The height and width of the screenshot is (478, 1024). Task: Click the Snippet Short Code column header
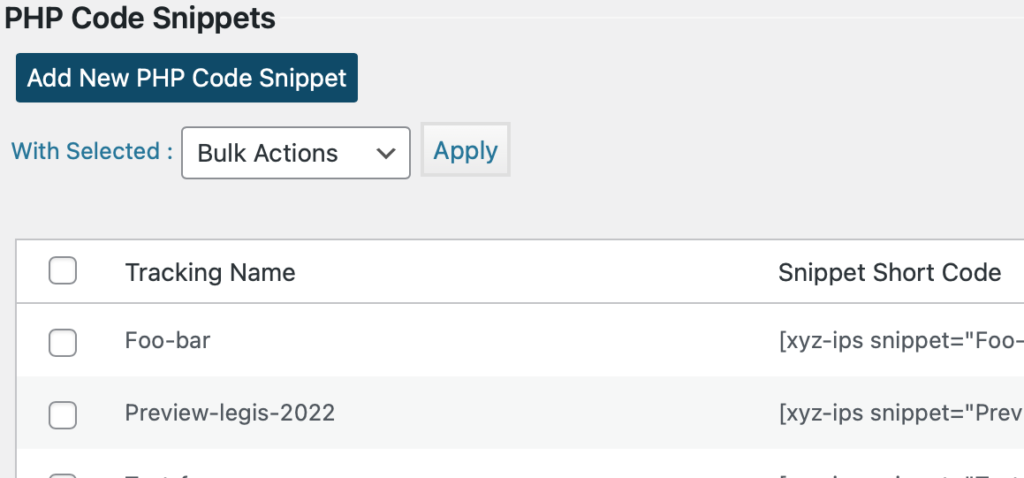[889, 272]
